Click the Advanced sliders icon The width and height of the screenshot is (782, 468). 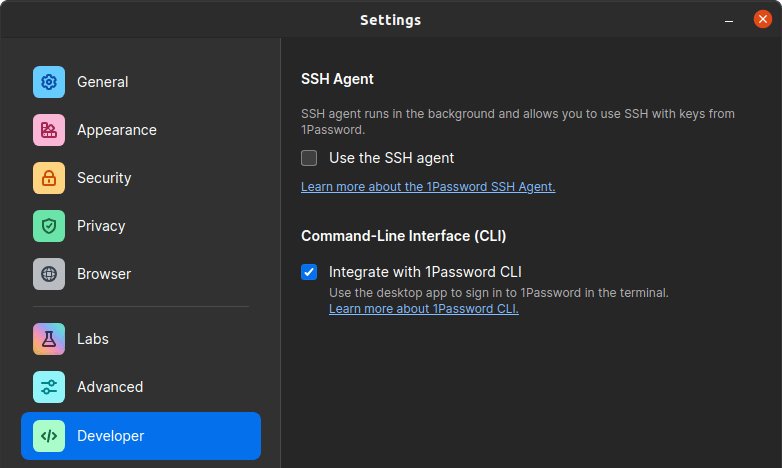(49, 387)
